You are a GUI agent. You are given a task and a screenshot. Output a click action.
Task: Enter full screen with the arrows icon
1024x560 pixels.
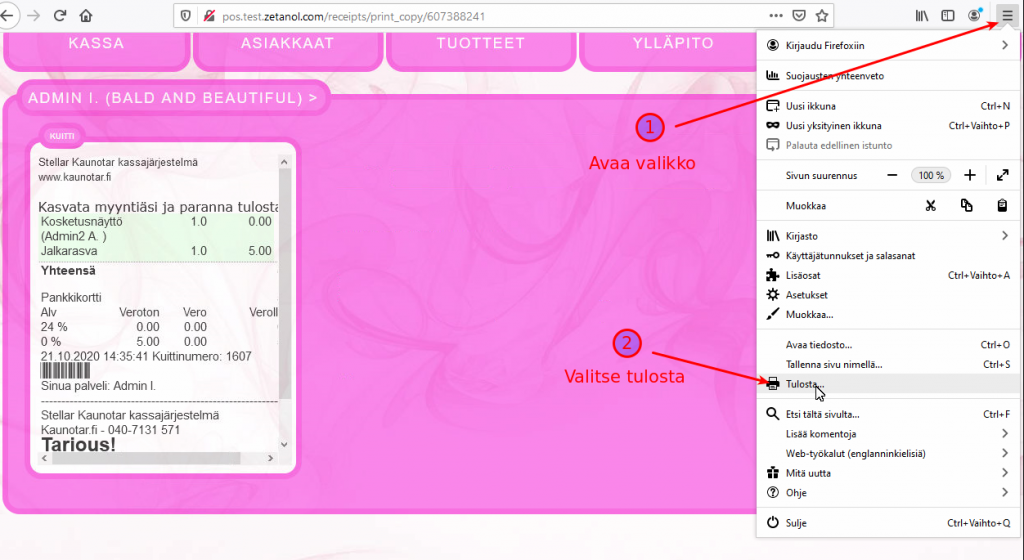click(1002, 175)
